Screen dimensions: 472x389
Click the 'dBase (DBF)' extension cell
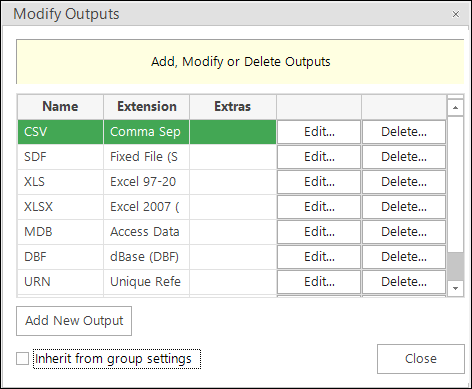point(147,257)
